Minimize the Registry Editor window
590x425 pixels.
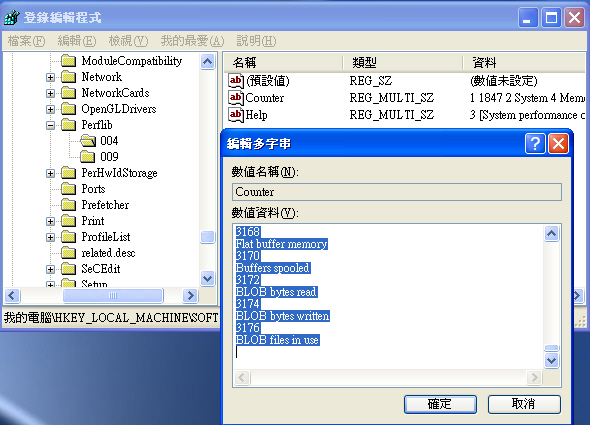pyautogui.click(x=528, y=17)
